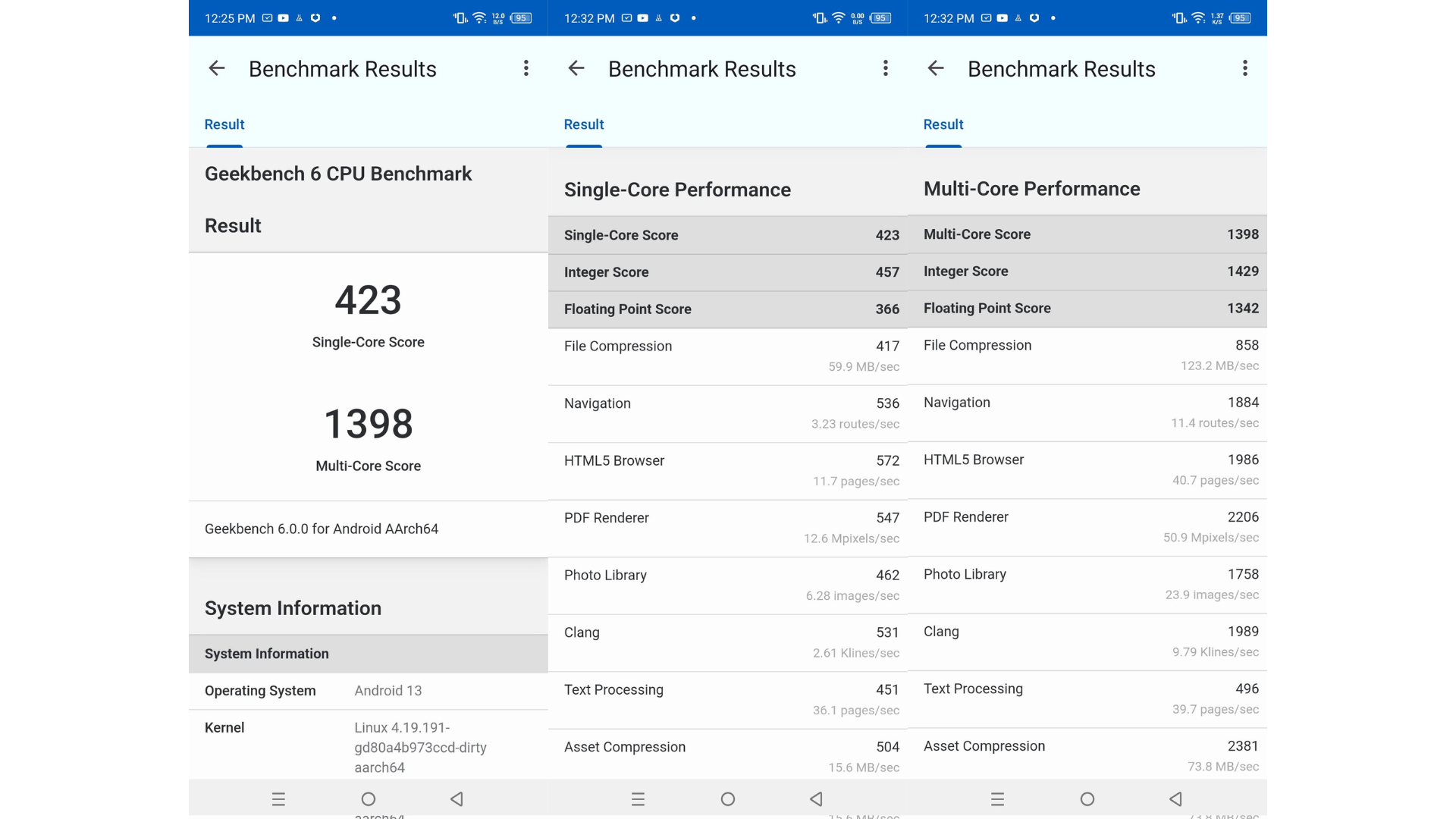Tap Android recents button on right phone
Image resolution: width=1456 pixels, height=819 pixels.
tap(997, 799)
